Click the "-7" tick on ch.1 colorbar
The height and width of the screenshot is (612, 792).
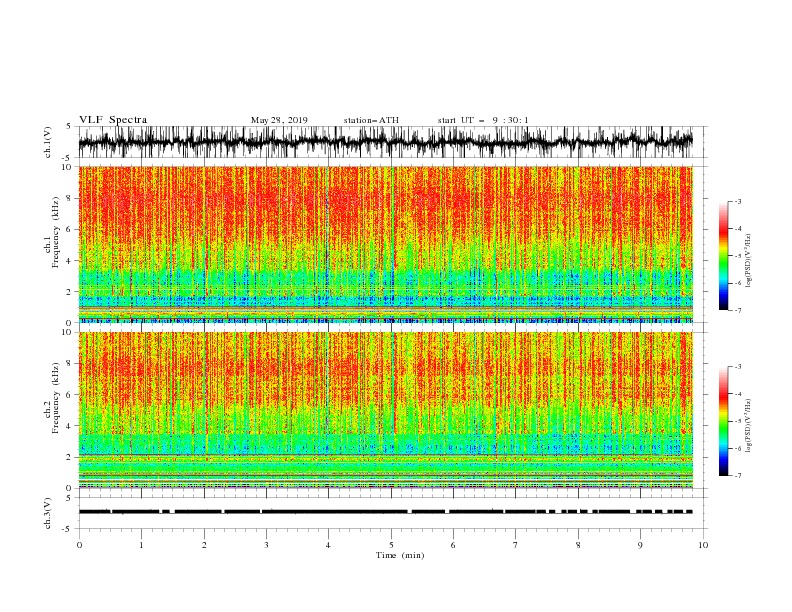click(x=738, y=310)
